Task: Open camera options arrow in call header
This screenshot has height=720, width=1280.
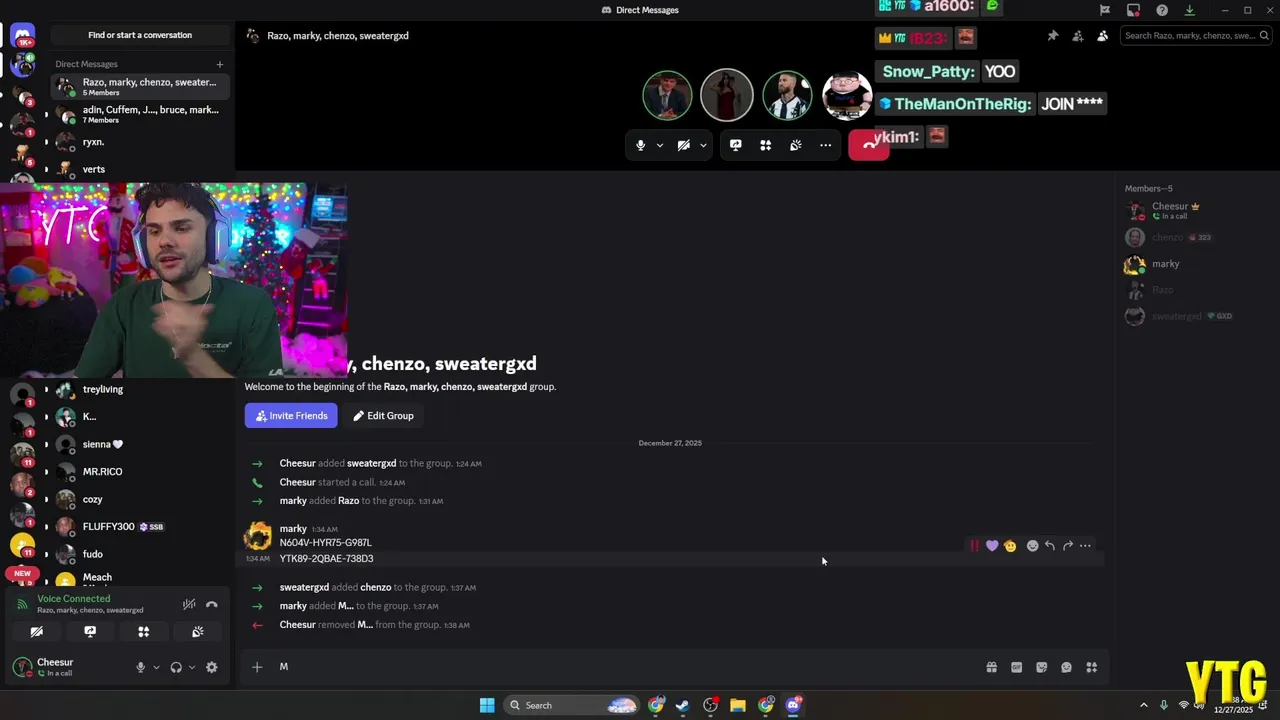Action: pos(703,145)
